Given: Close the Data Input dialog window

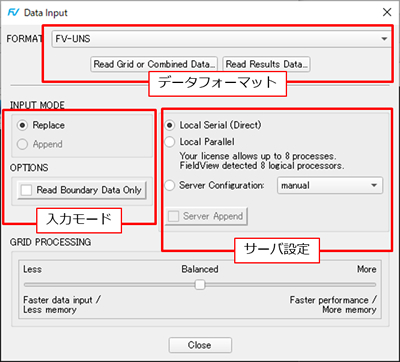Looking at the screenshot, I should pyautogui.click(x=387, y=13).
